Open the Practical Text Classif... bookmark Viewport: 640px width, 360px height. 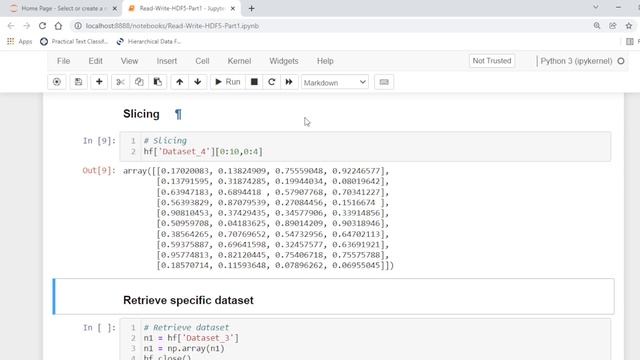pyautogui.click(x=74, y=41)
